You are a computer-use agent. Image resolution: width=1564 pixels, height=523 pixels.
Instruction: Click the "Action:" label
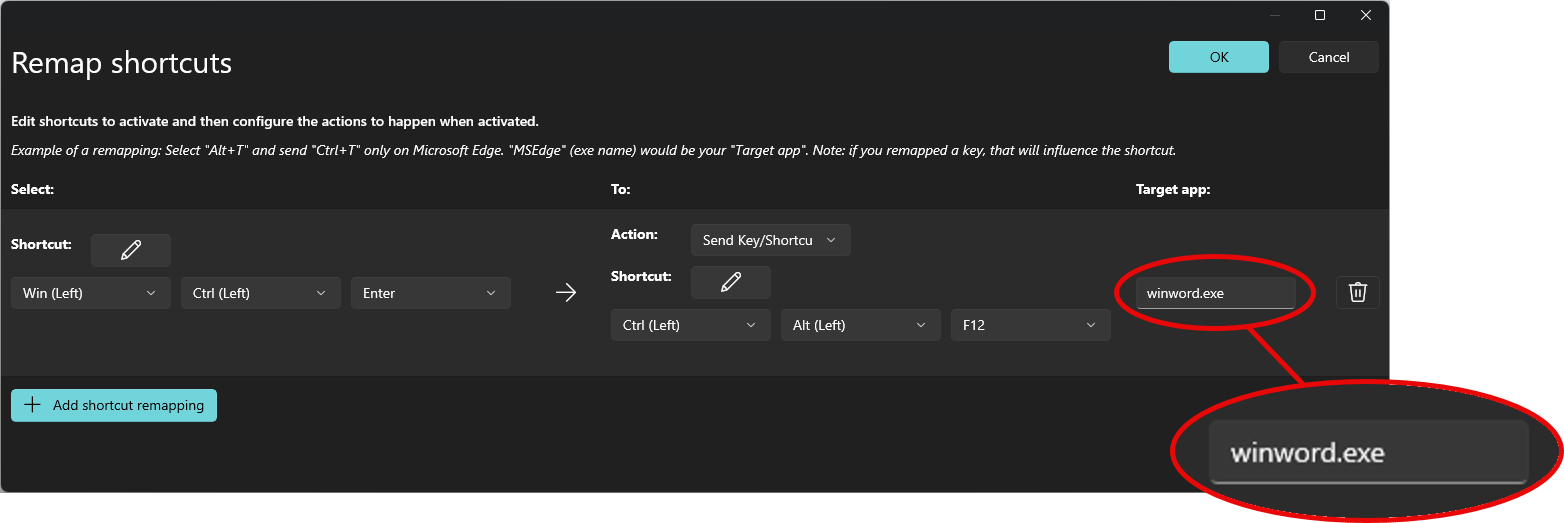pyautogui.click(x=634, y=234)
